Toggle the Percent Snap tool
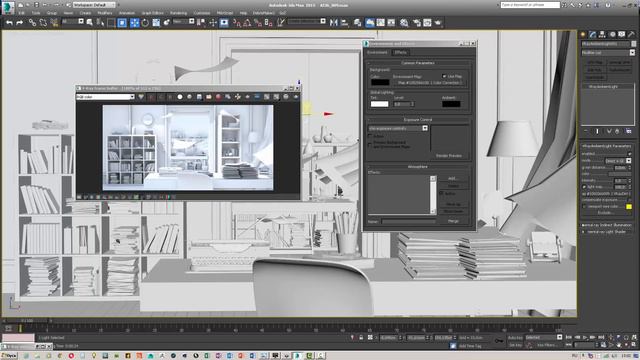Screen dimensions: 640x360 [x=258, y=23]
